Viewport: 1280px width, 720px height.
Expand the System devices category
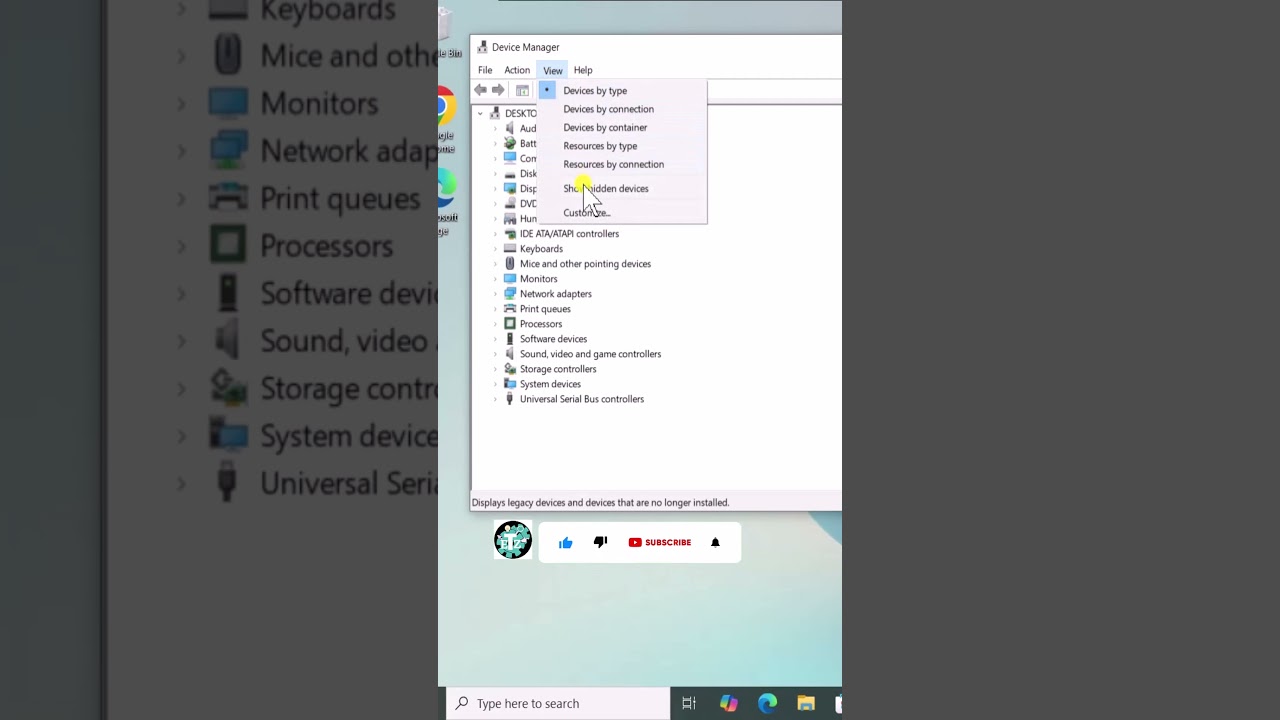(x=495, y=383)
